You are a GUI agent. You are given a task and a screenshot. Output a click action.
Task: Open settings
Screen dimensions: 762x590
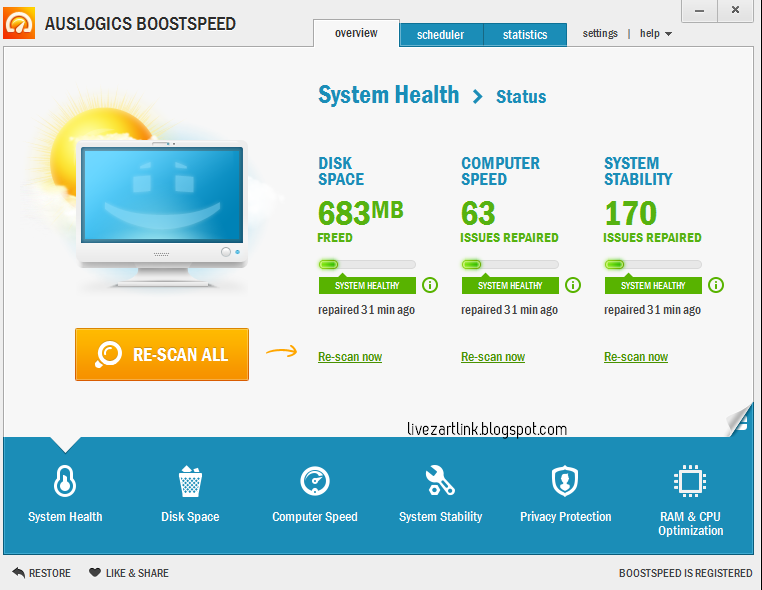[x=600, y=33]
